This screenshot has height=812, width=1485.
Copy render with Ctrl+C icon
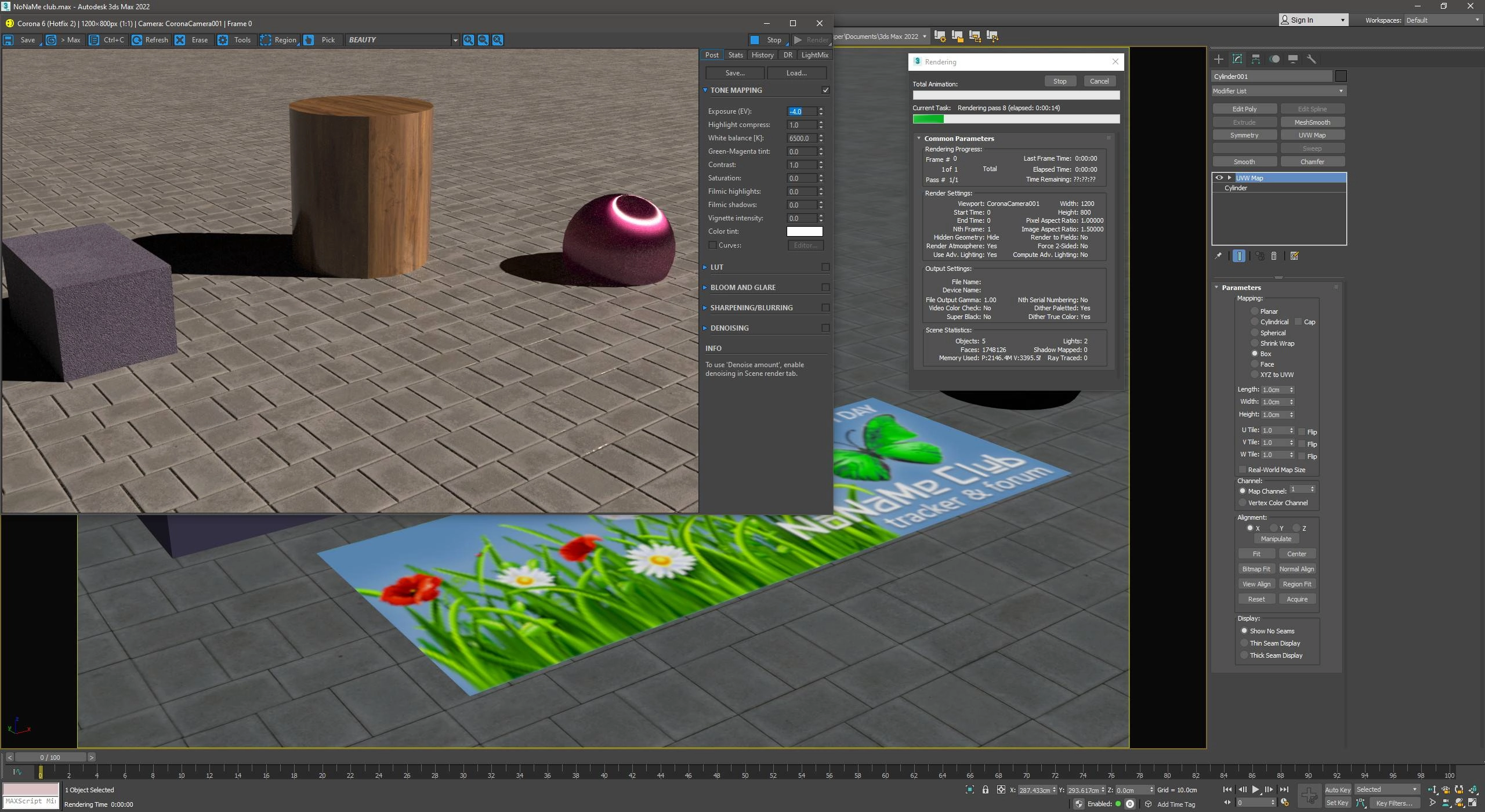coord(94,40)
